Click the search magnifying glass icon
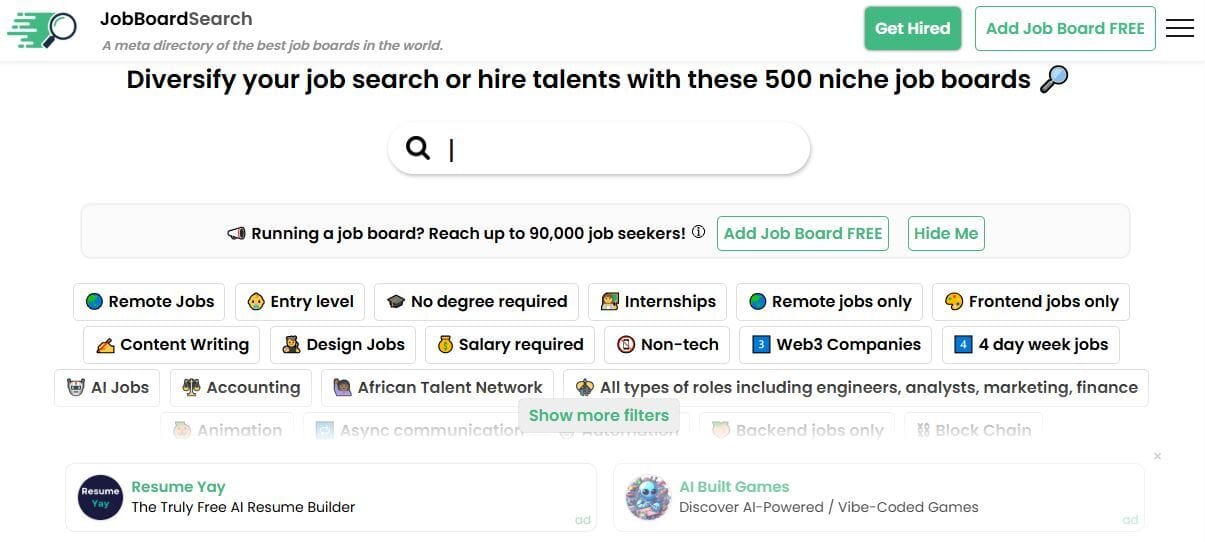This screenshot has height=542, width=1205. click(418, 148)
